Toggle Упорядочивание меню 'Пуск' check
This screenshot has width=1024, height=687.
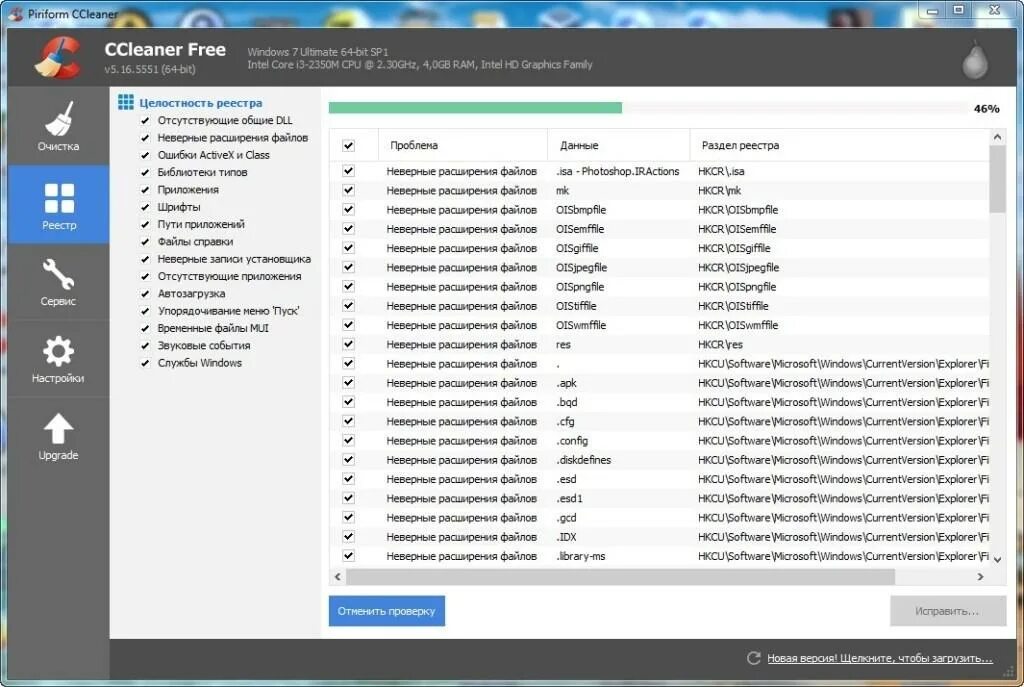click(146, 311)
